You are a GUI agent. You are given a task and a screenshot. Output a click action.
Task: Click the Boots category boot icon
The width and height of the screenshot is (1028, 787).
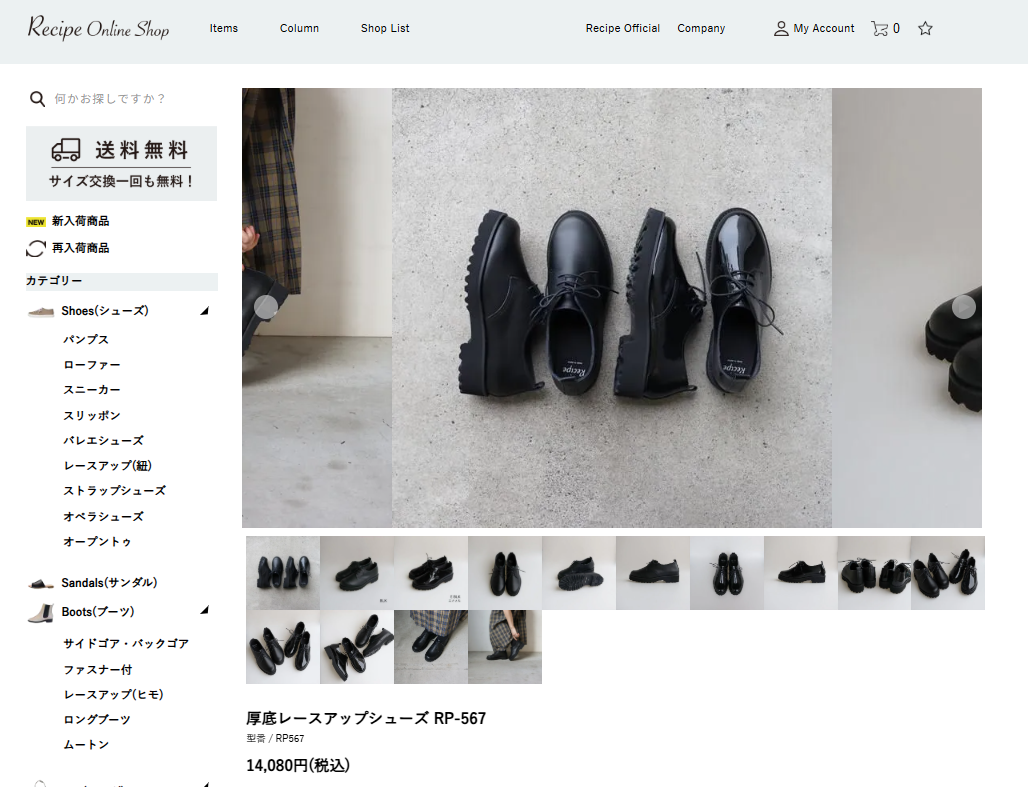tap(41, 613)
